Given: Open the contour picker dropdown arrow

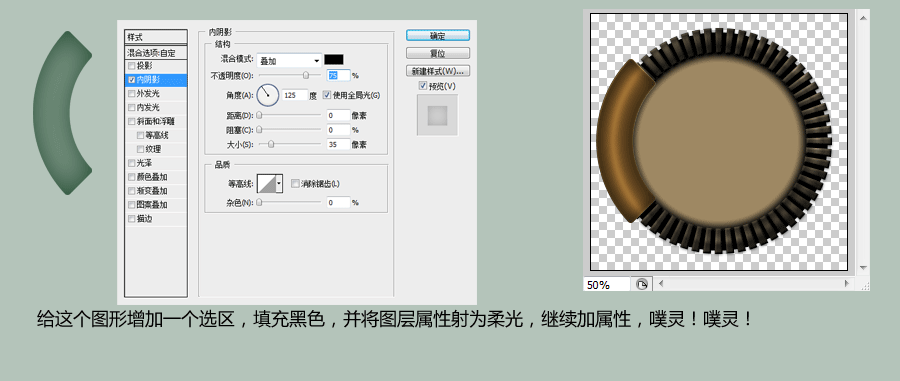Looking at the screenshot, I should pyautogui.click(x=280, y=184).
